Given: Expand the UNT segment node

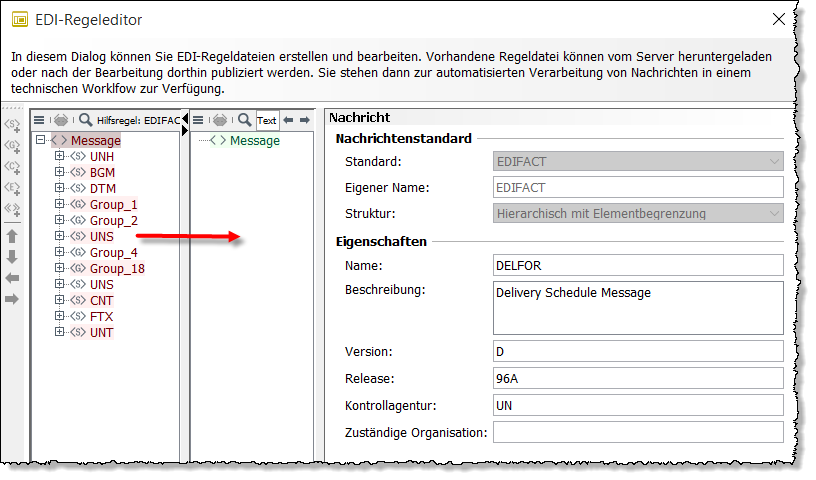Looking at the screenshot, I should tap(59, 332).
